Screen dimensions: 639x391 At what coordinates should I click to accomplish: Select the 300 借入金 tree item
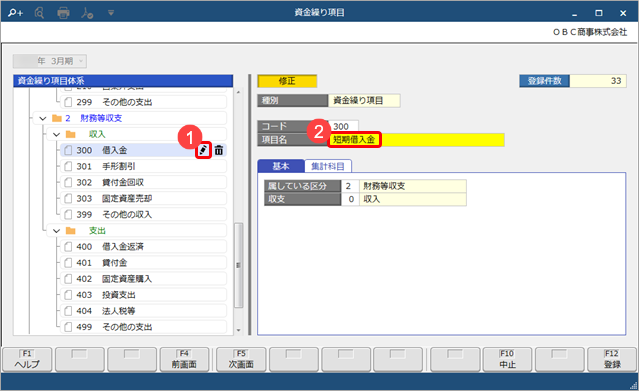[x=143, y=150]
